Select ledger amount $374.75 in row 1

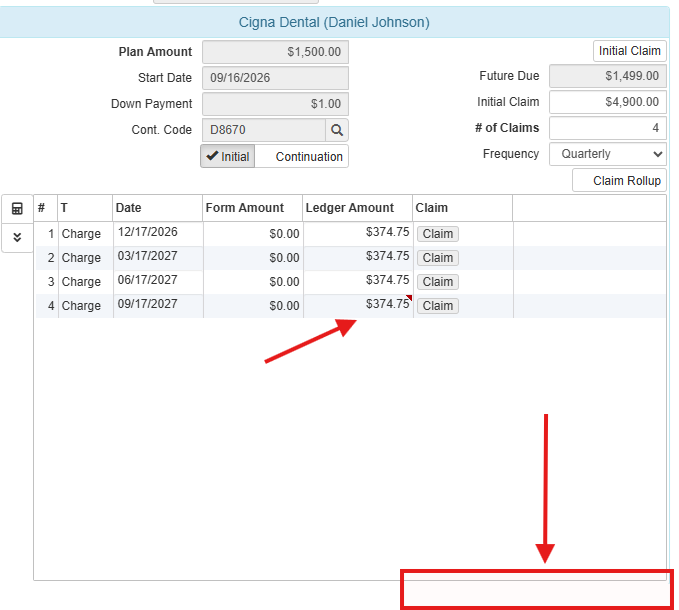[x=358, y=234]
